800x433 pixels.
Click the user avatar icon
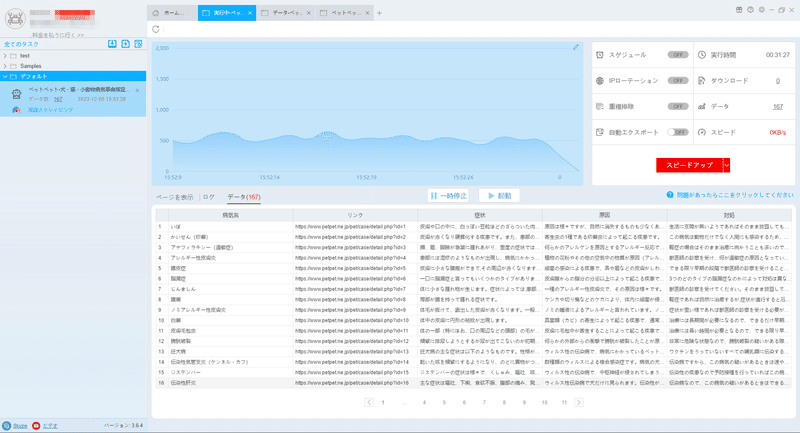pos(15,19)
